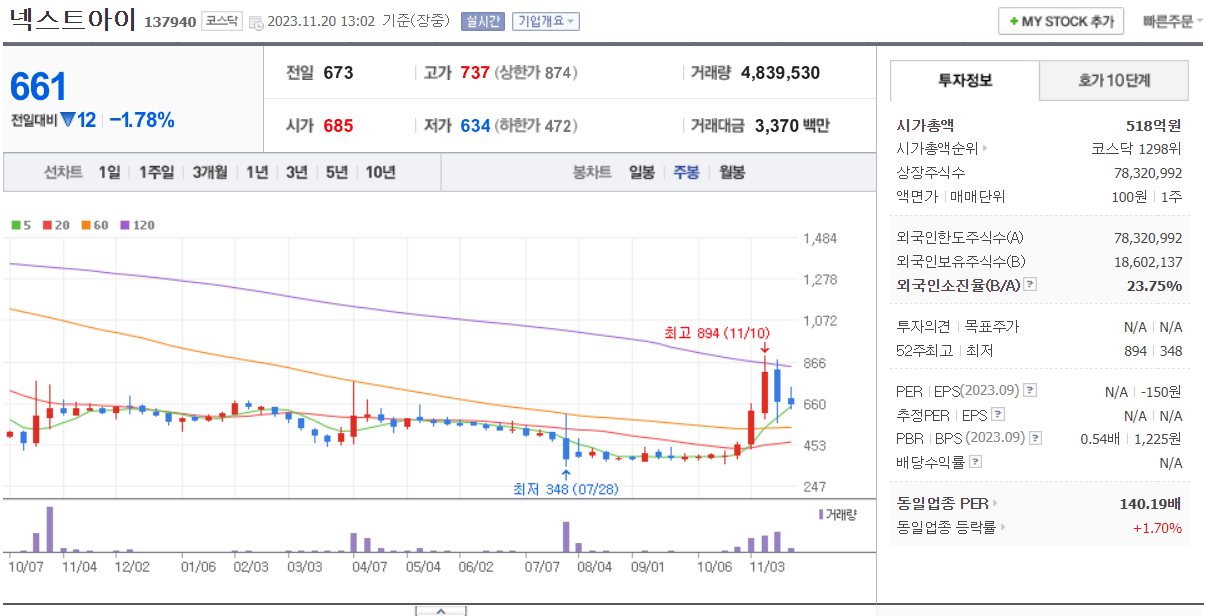Click the stock code 137940

[x=170, y=22]
